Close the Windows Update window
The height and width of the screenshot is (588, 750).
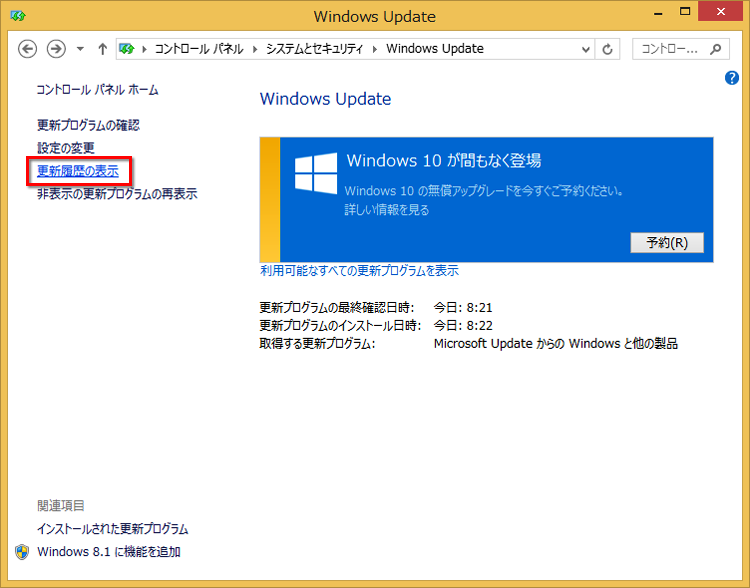pos(720,11)
